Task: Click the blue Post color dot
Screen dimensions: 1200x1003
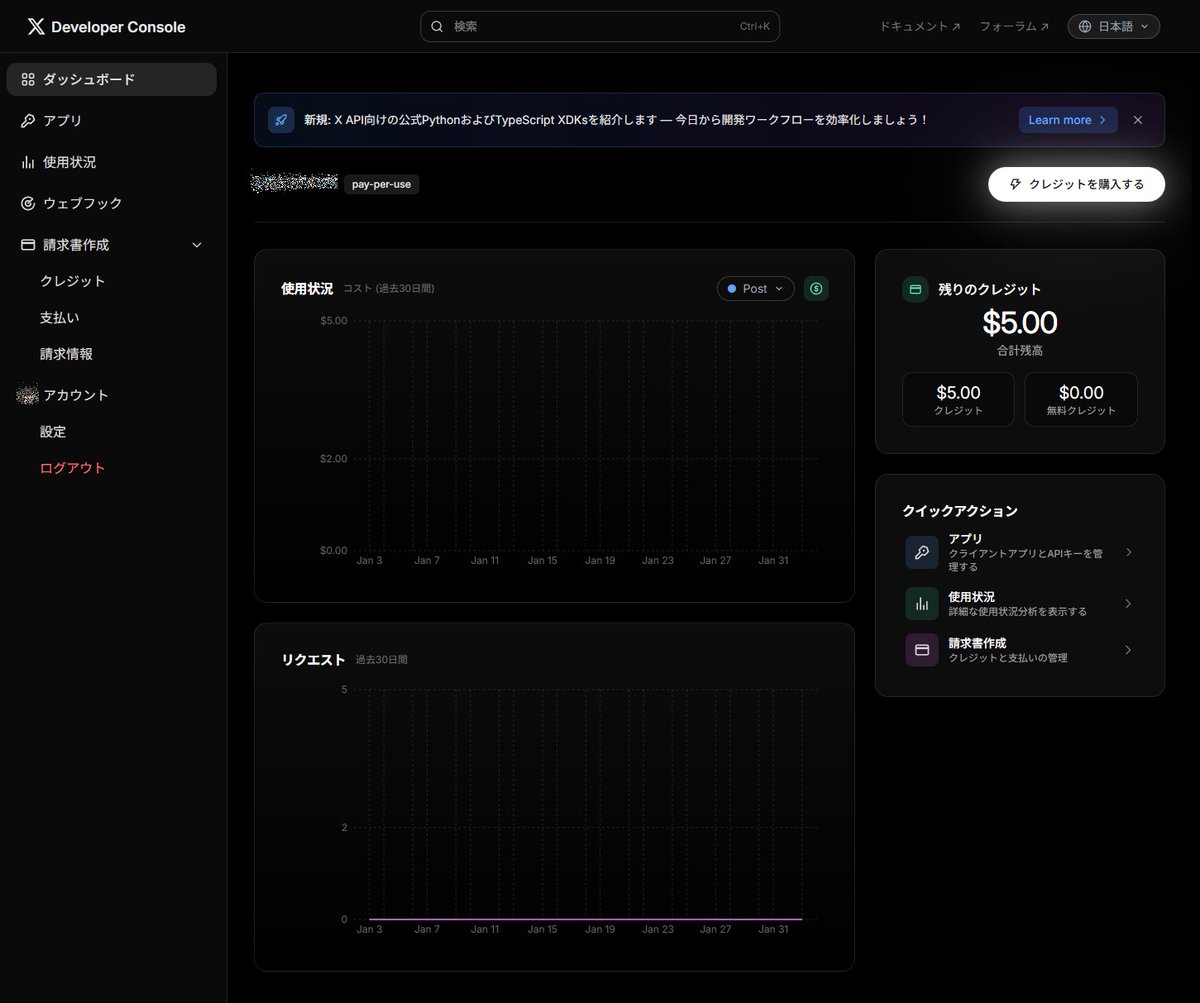Action: pos(732,289)
